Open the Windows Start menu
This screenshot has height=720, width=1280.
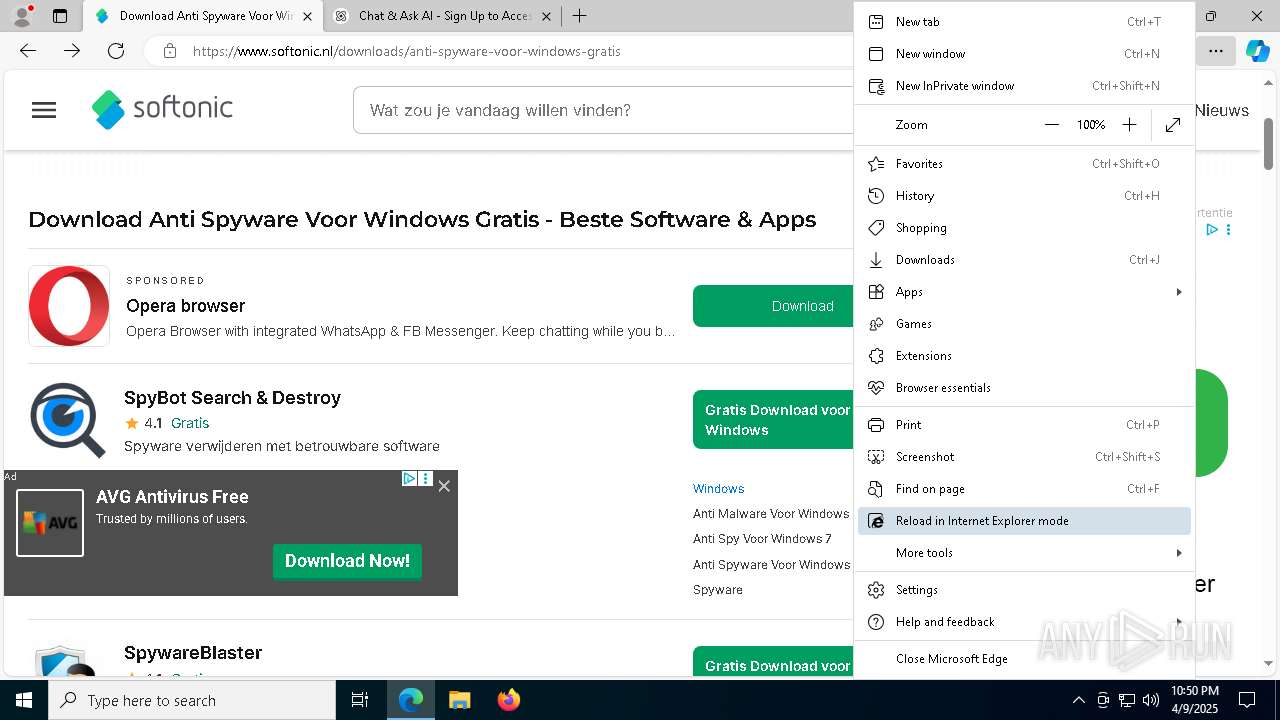(24, 700)
